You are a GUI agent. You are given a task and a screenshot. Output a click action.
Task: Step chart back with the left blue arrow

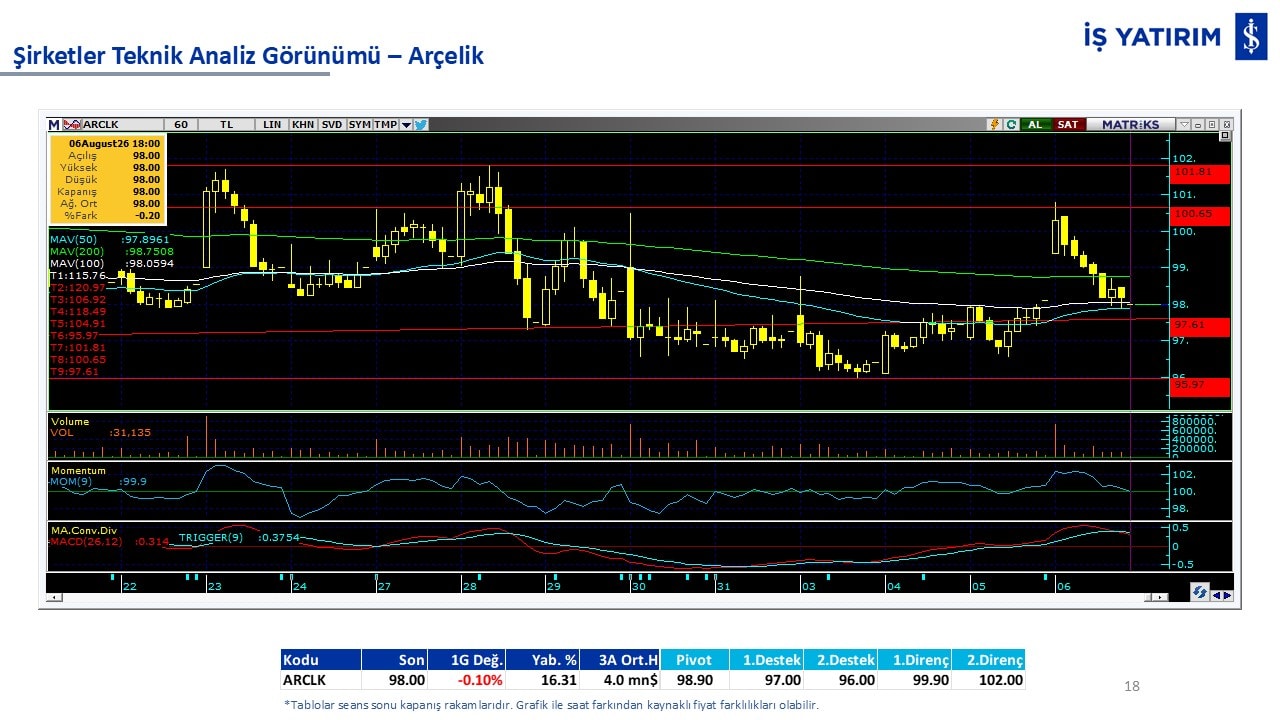(x=1216, y=595)
